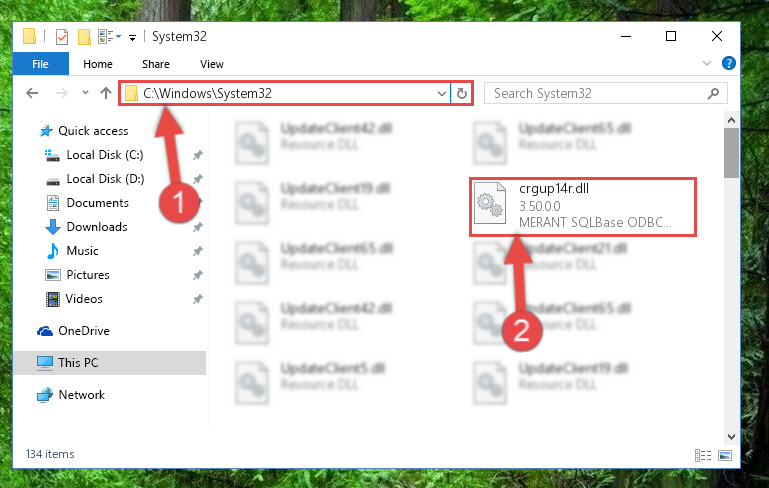Click the search magnifier icon
This screenshot has width=769, height=488.
(x=714, y=93)
